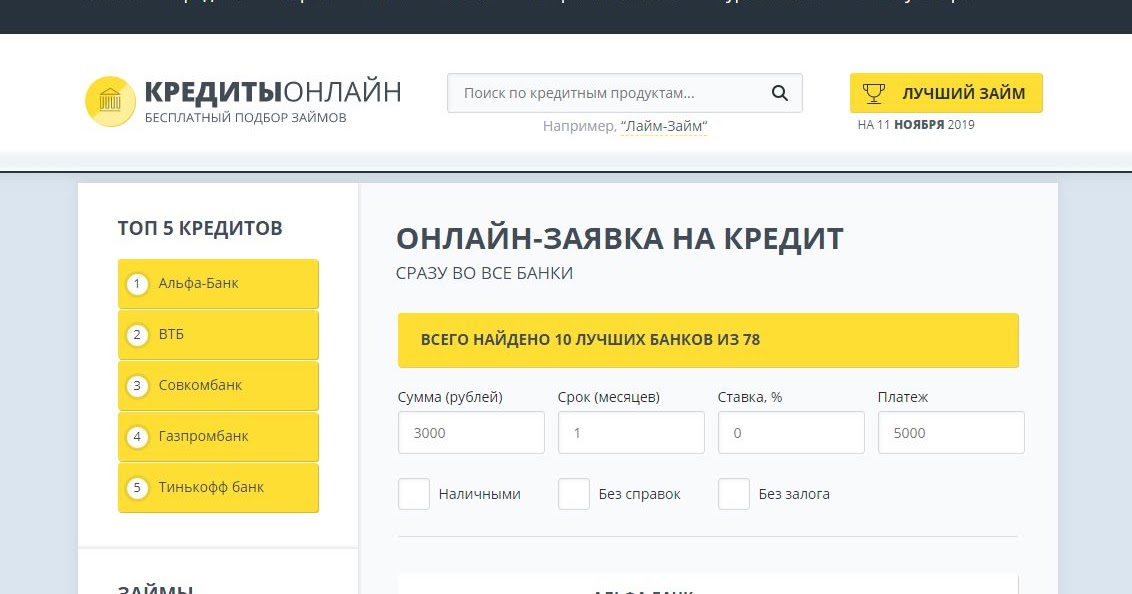Click the yellow banner about 10 best banks
Viewport: 1132px width, 594px height.
[708, 340]
